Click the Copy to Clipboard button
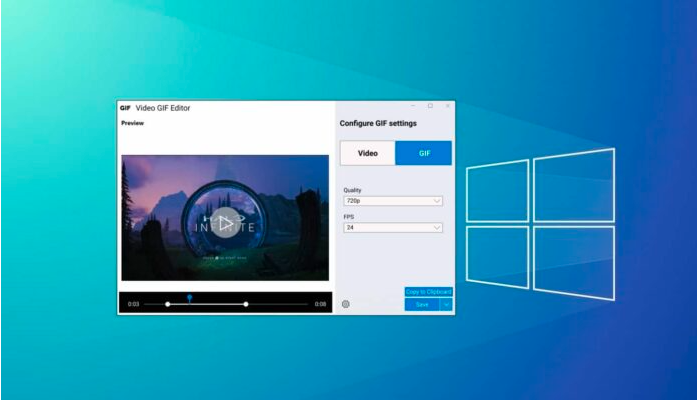 pyautogui.click(x=429, y=292)
